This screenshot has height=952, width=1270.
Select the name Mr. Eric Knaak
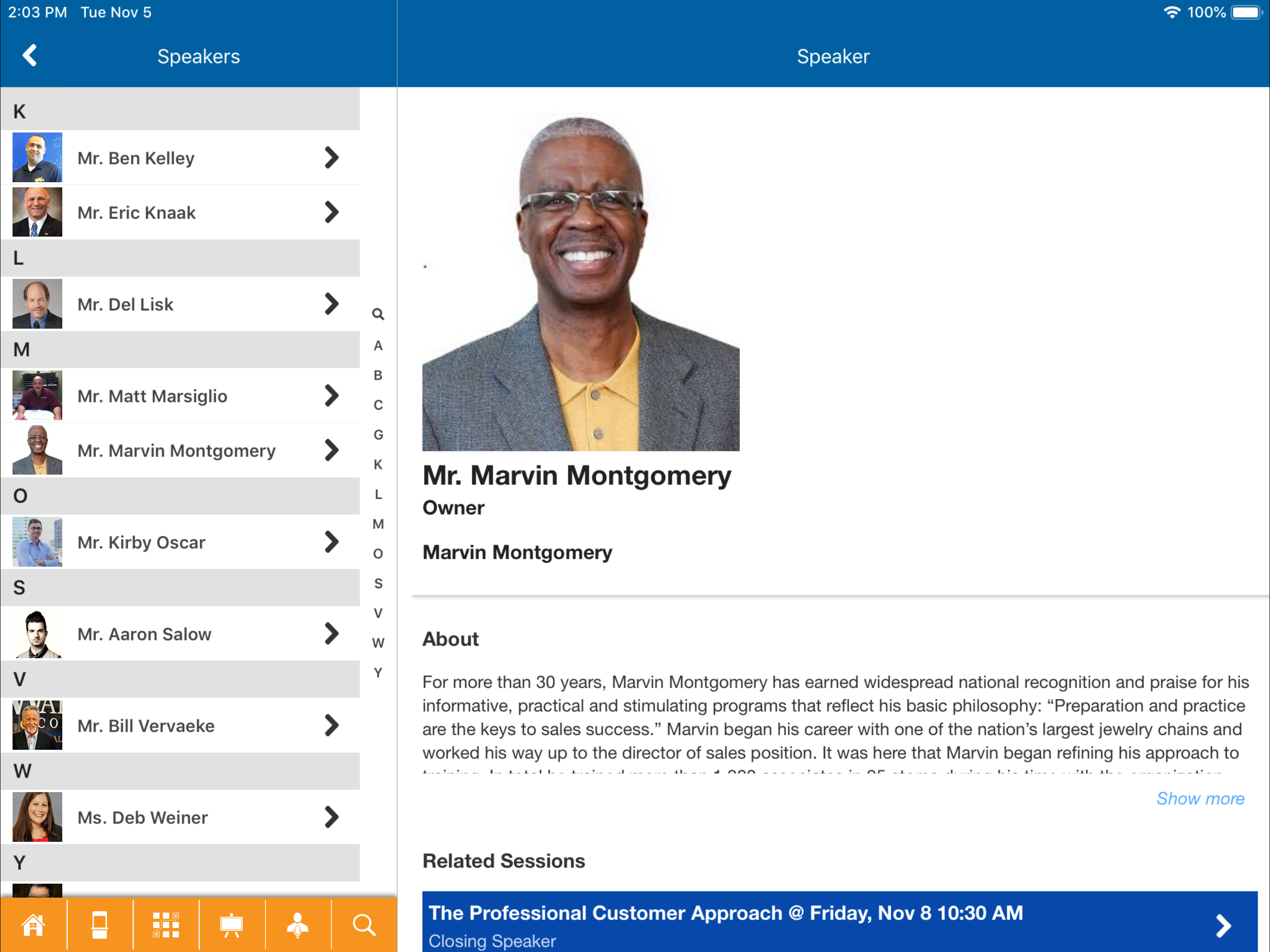pyautogui.click(x=137, y=212)
